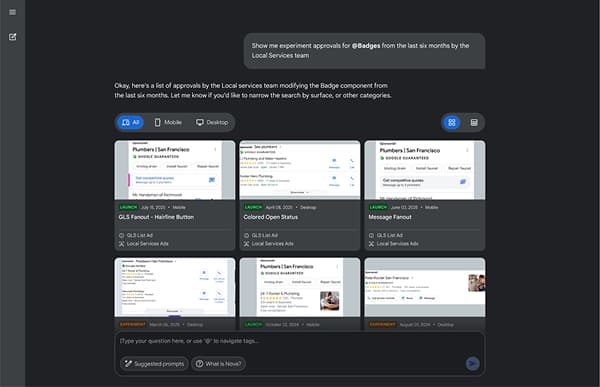Viewport: 600px width, 387px height.
Task: Click GLS List Ad on Message Fanout card
Action: [x=390, y=235]
